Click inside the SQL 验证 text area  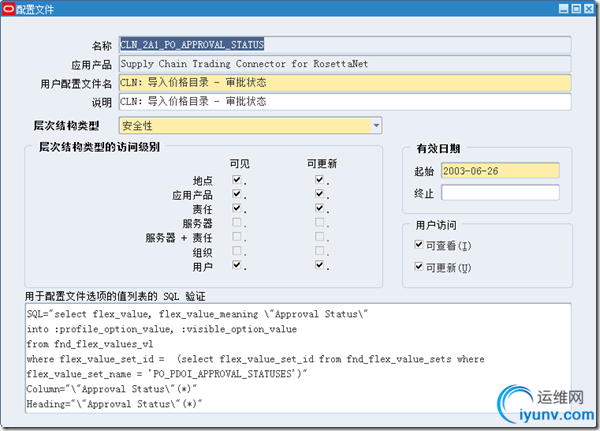[x=298, y=358]
